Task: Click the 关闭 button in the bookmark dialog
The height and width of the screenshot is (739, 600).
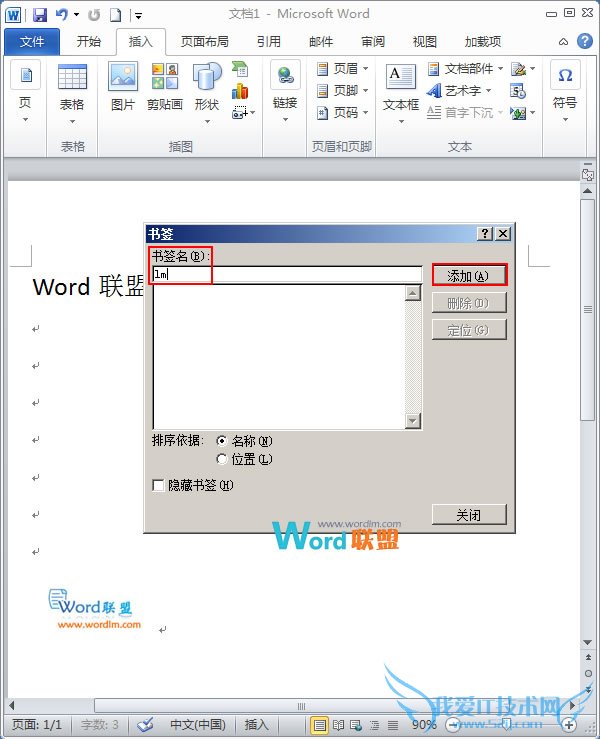Action: [x=469, y=515]
